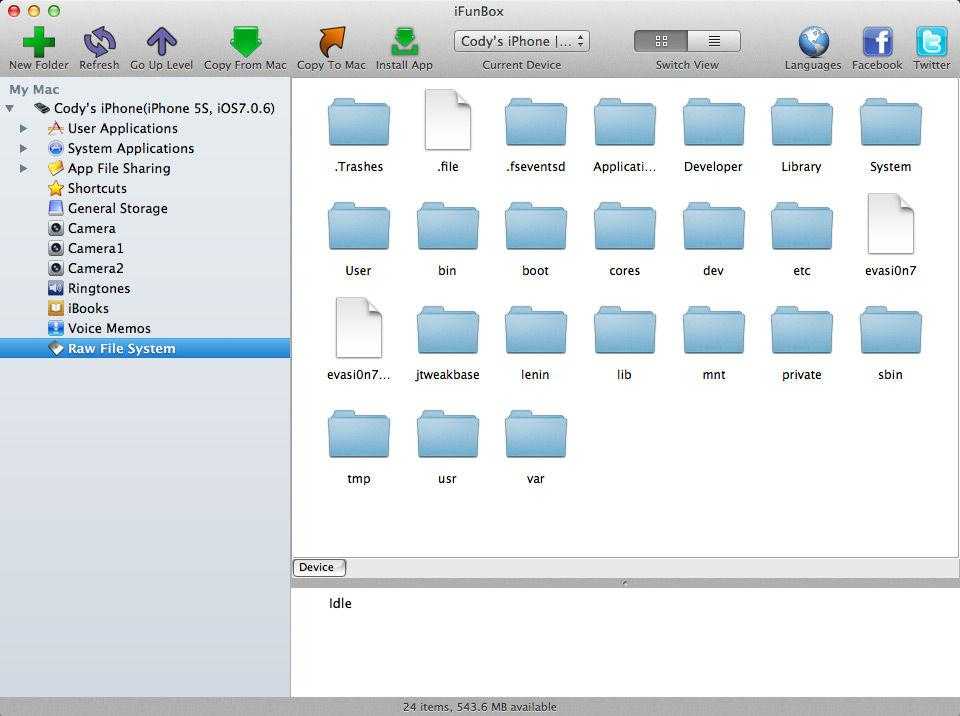Screen dimensions: 960x716
Task: Select Shortcuts in sidebar
Action: pyautogui.click(x=87, y=188)
